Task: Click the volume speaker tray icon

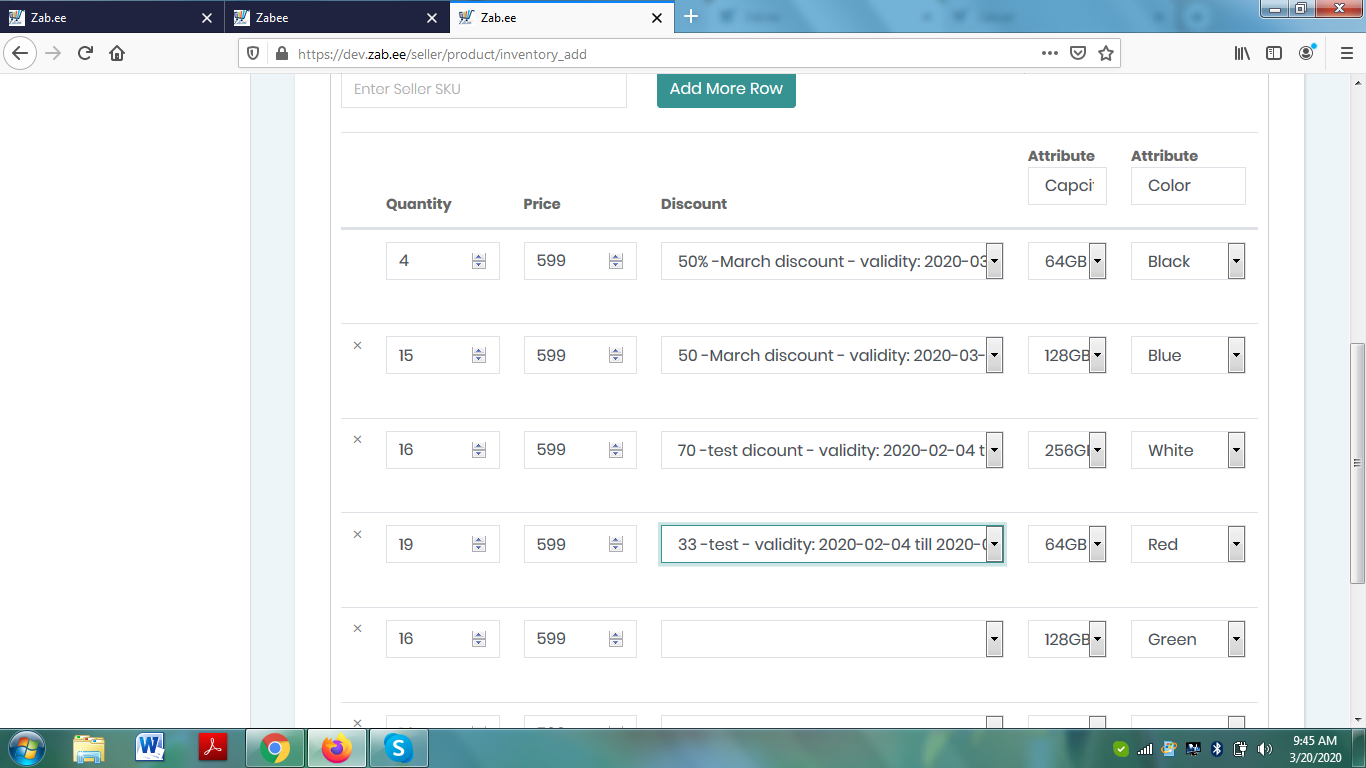Action: [x=1264, y=749]
